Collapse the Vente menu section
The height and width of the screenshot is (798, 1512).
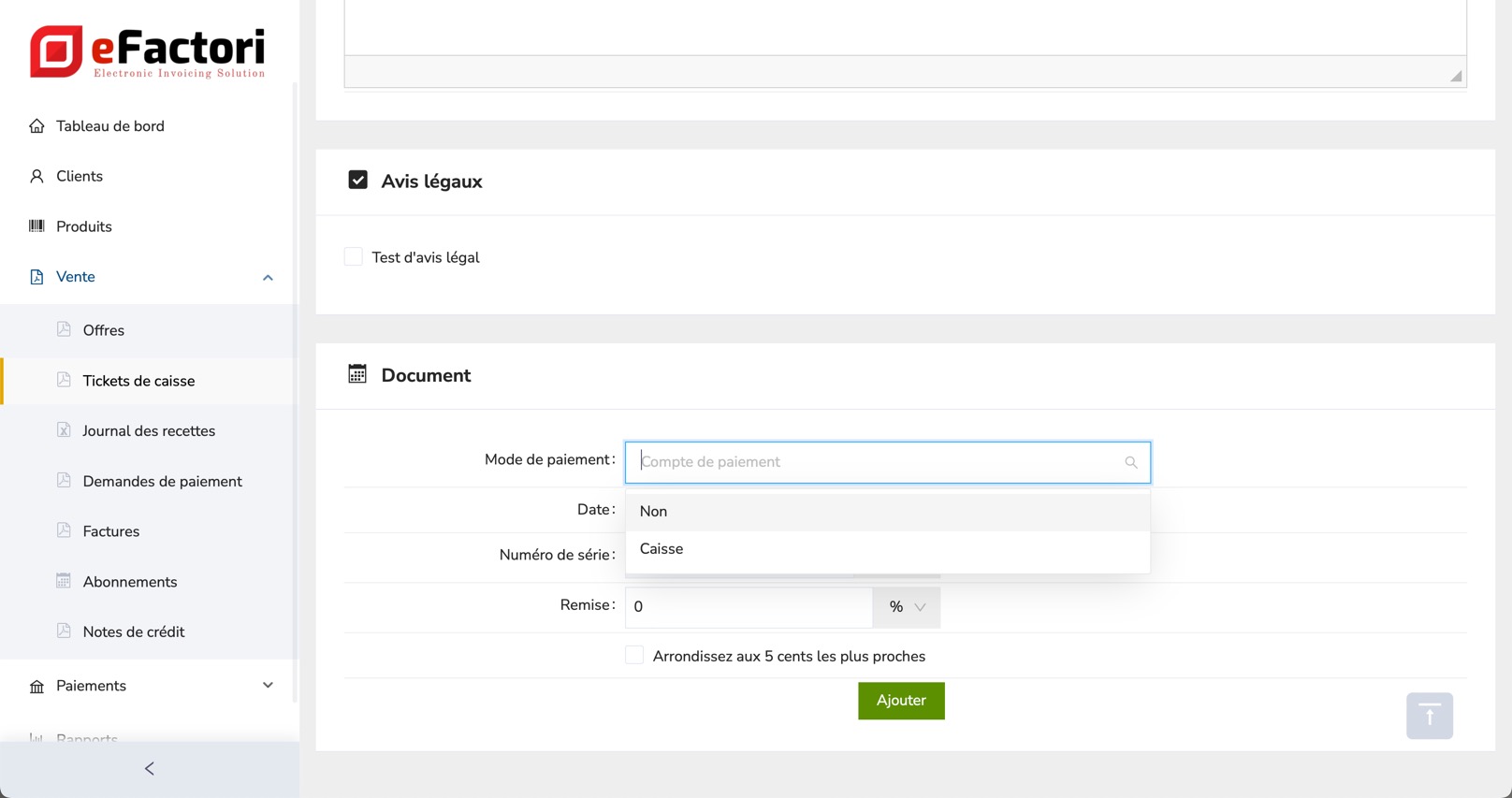point(268,278)
